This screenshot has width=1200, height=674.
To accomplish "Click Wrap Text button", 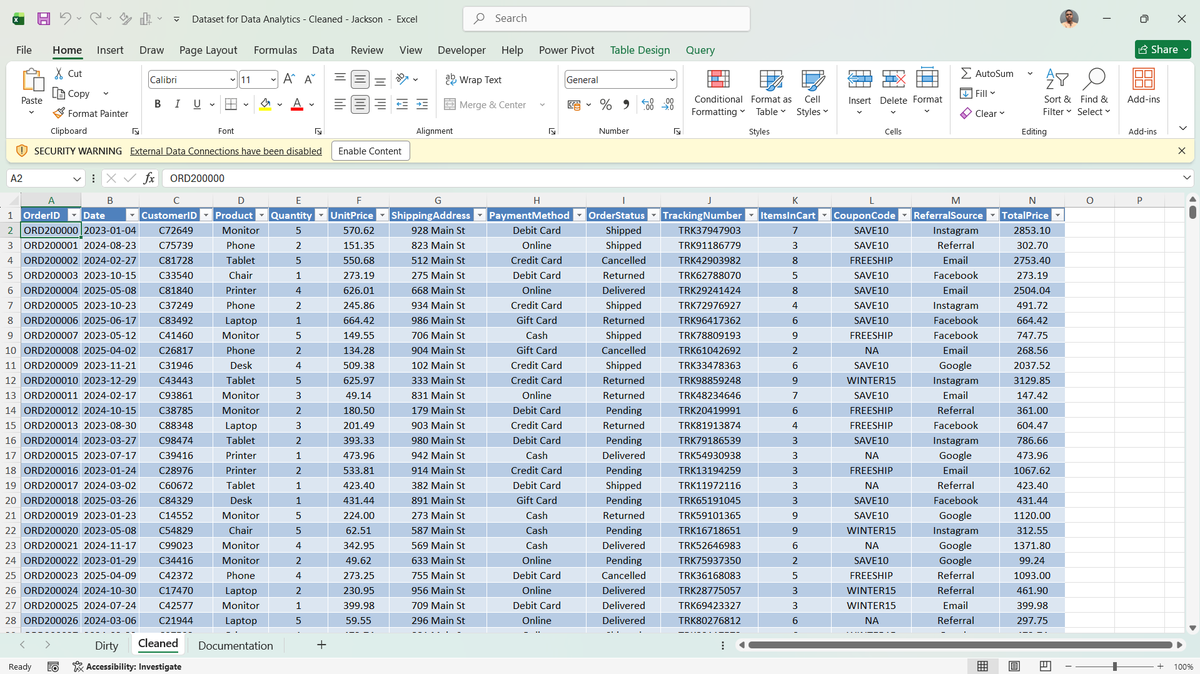I will [473, 80].
